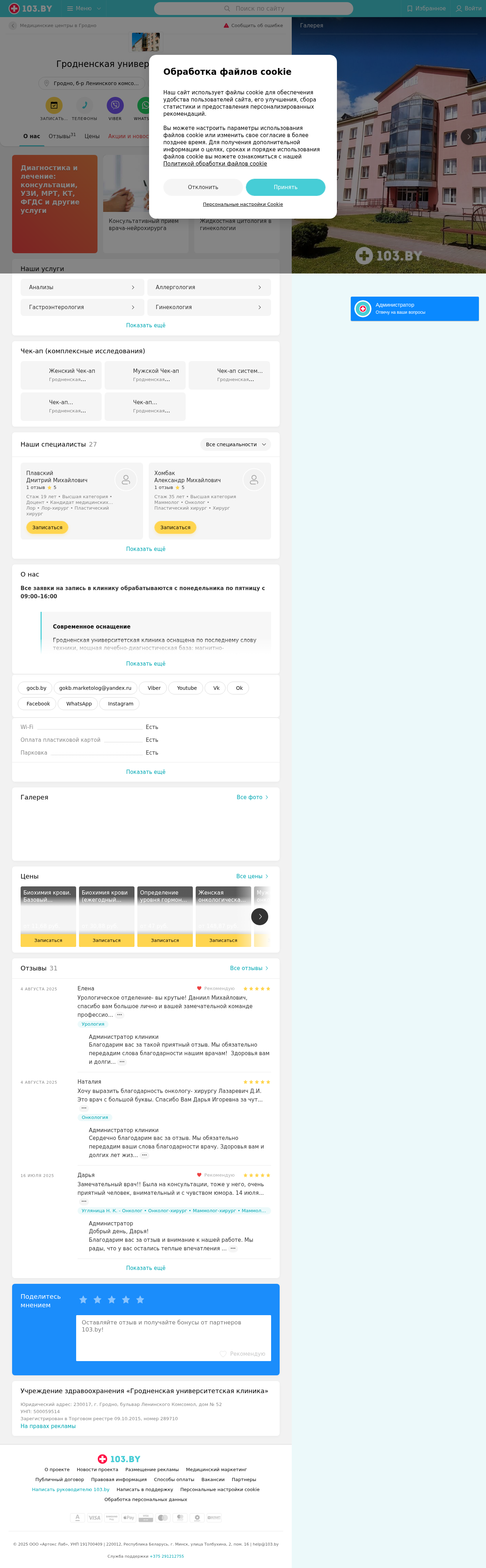The image size is (486, 1568).
Task: Click the Apple Pay icon in footer
Action: [x=128, y=1517]
